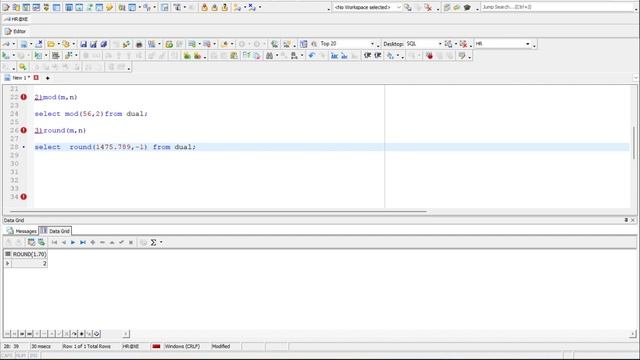Click the red connection color indicator in status bar

point(156,346)
